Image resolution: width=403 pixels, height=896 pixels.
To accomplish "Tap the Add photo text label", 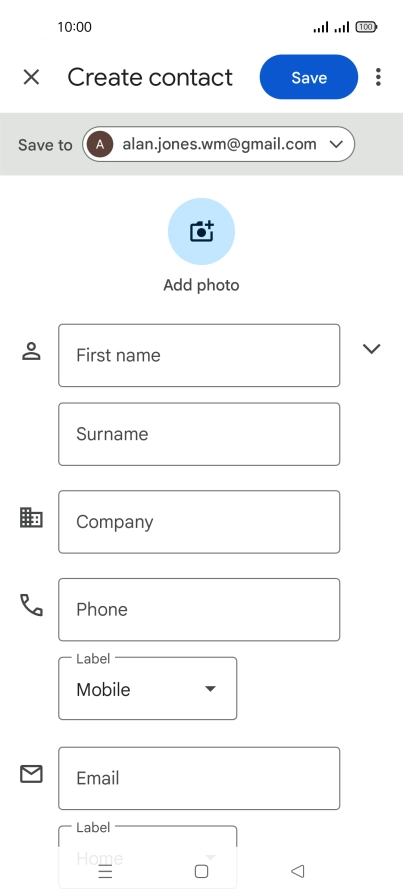I will pyautogui.click(x=201, y=285).
